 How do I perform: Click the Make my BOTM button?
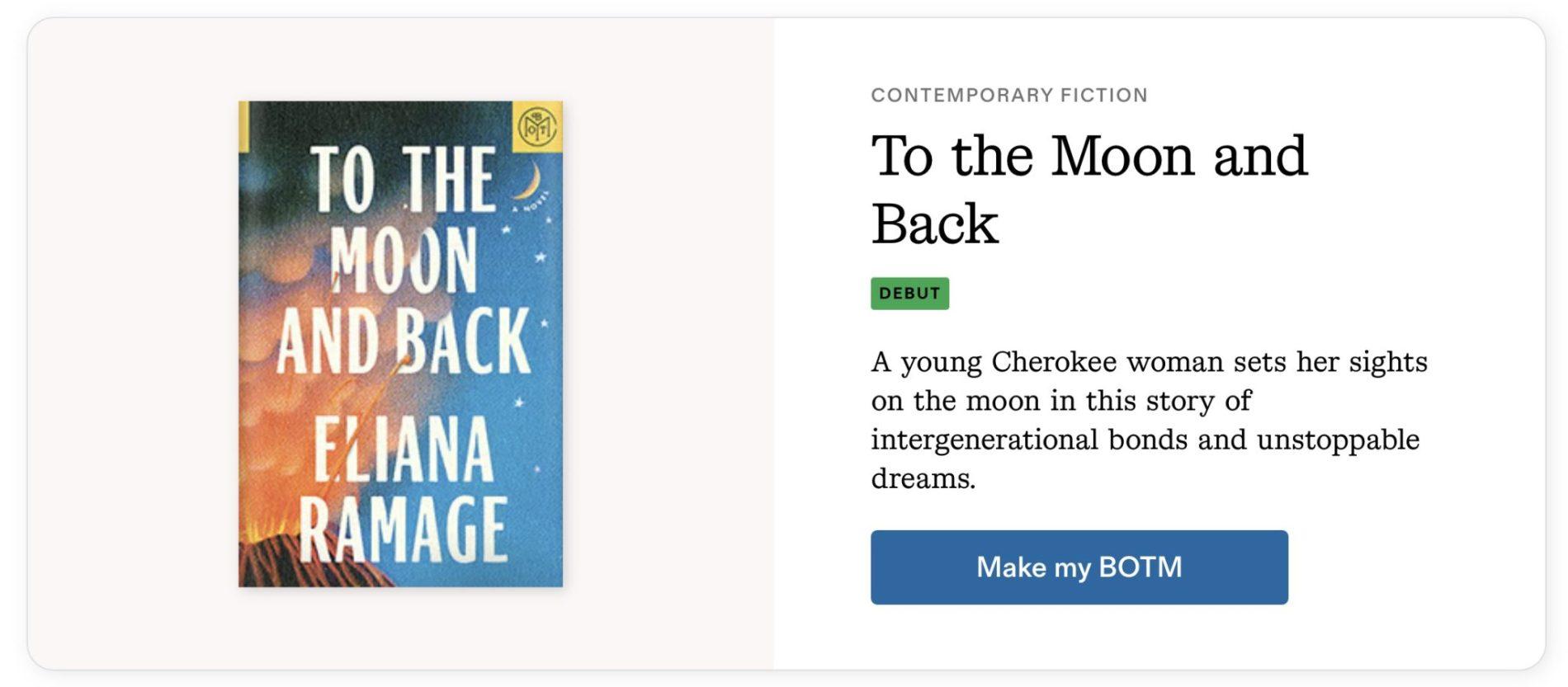pos(1078,567)
